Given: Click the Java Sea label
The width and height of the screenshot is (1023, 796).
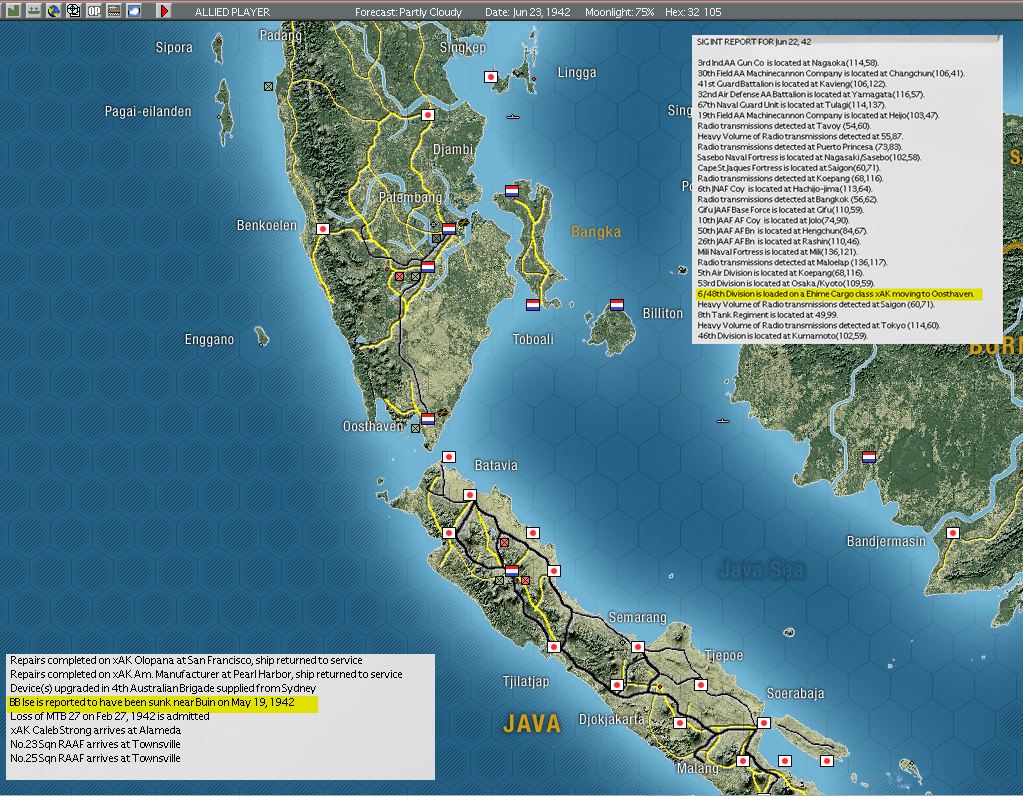Looking at the screenshot, I should [x=761, y=570].
